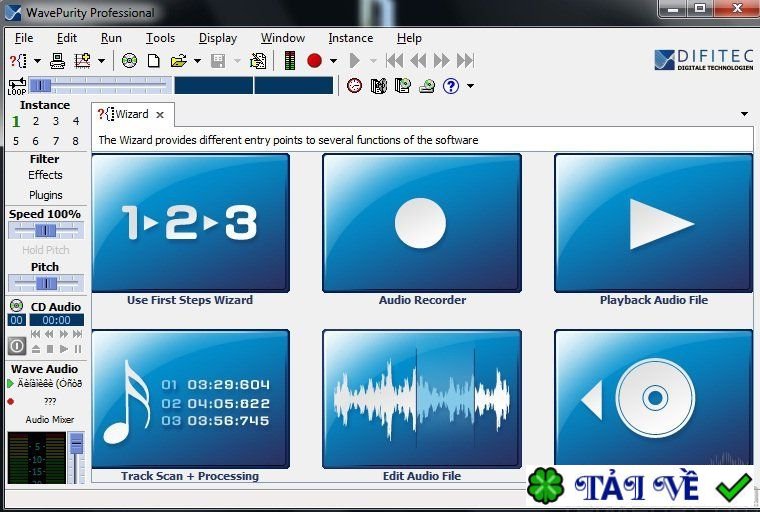Toggle the CD Audio power button
760x512 pixels.
point(16,346)
